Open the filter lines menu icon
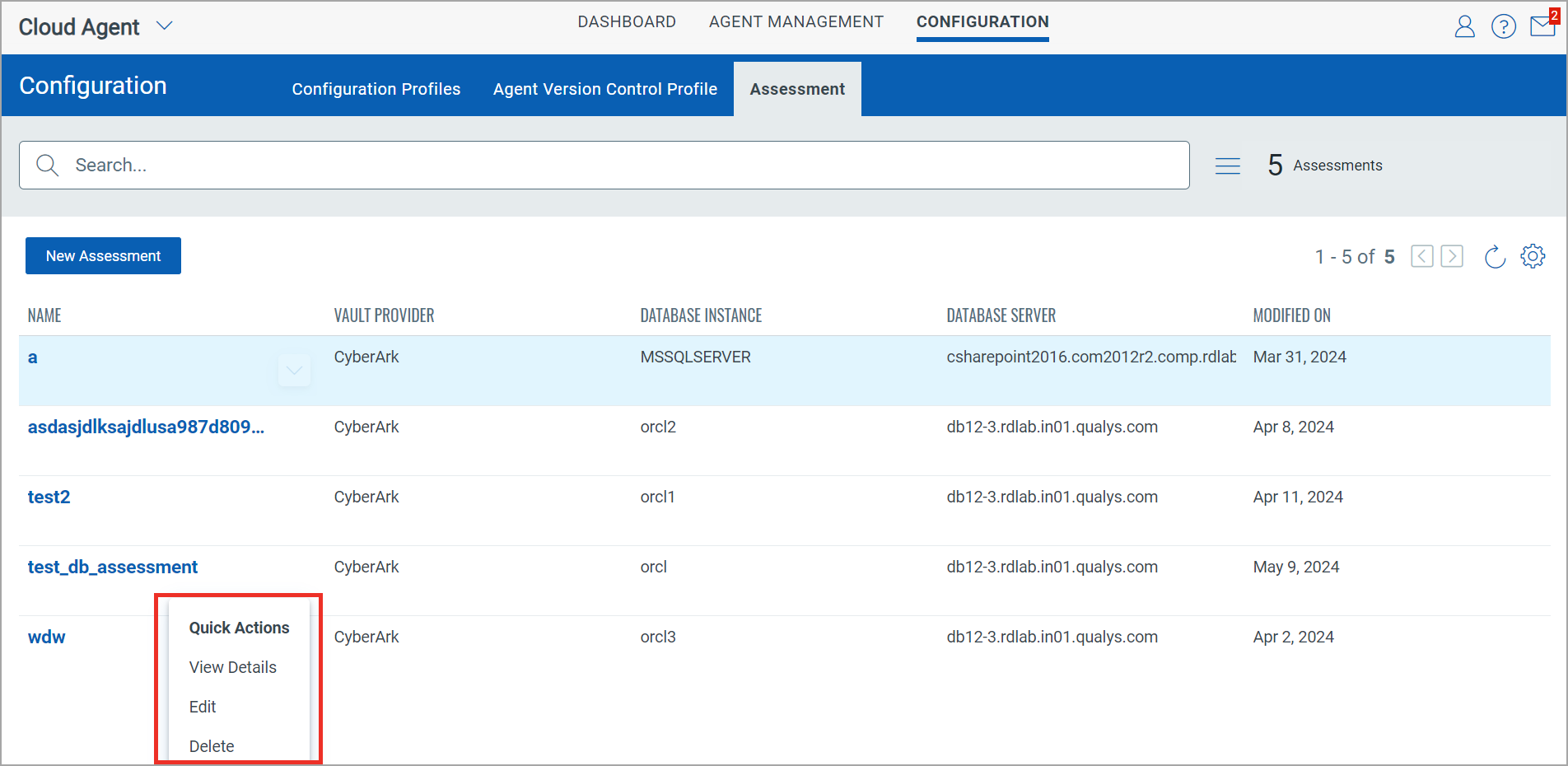This screenshot has width=1568, height=766. (1228, 166)
